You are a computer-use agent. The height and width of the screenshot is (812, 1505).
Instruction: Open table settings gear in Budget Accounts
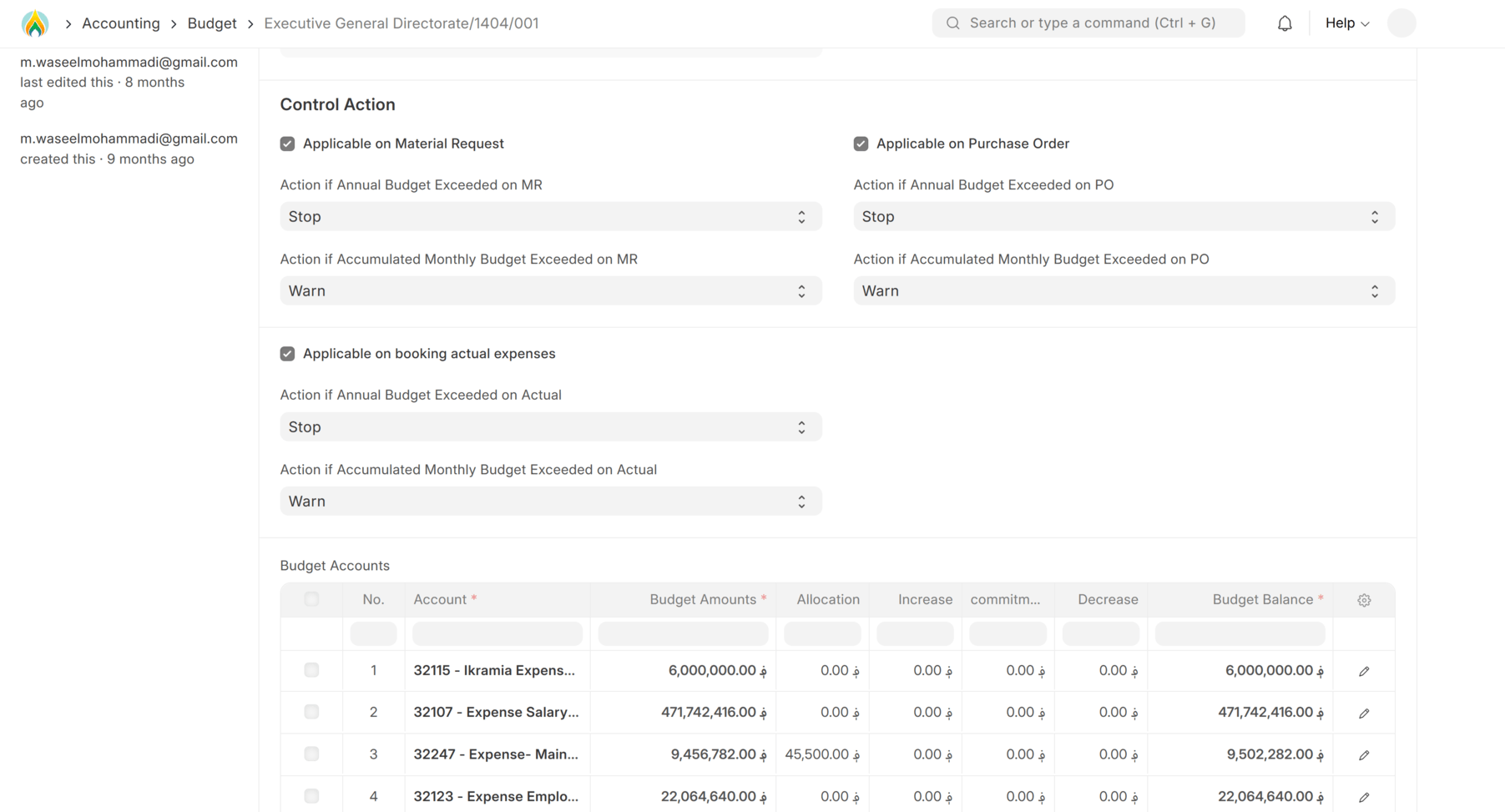(x=1364, y=600)
